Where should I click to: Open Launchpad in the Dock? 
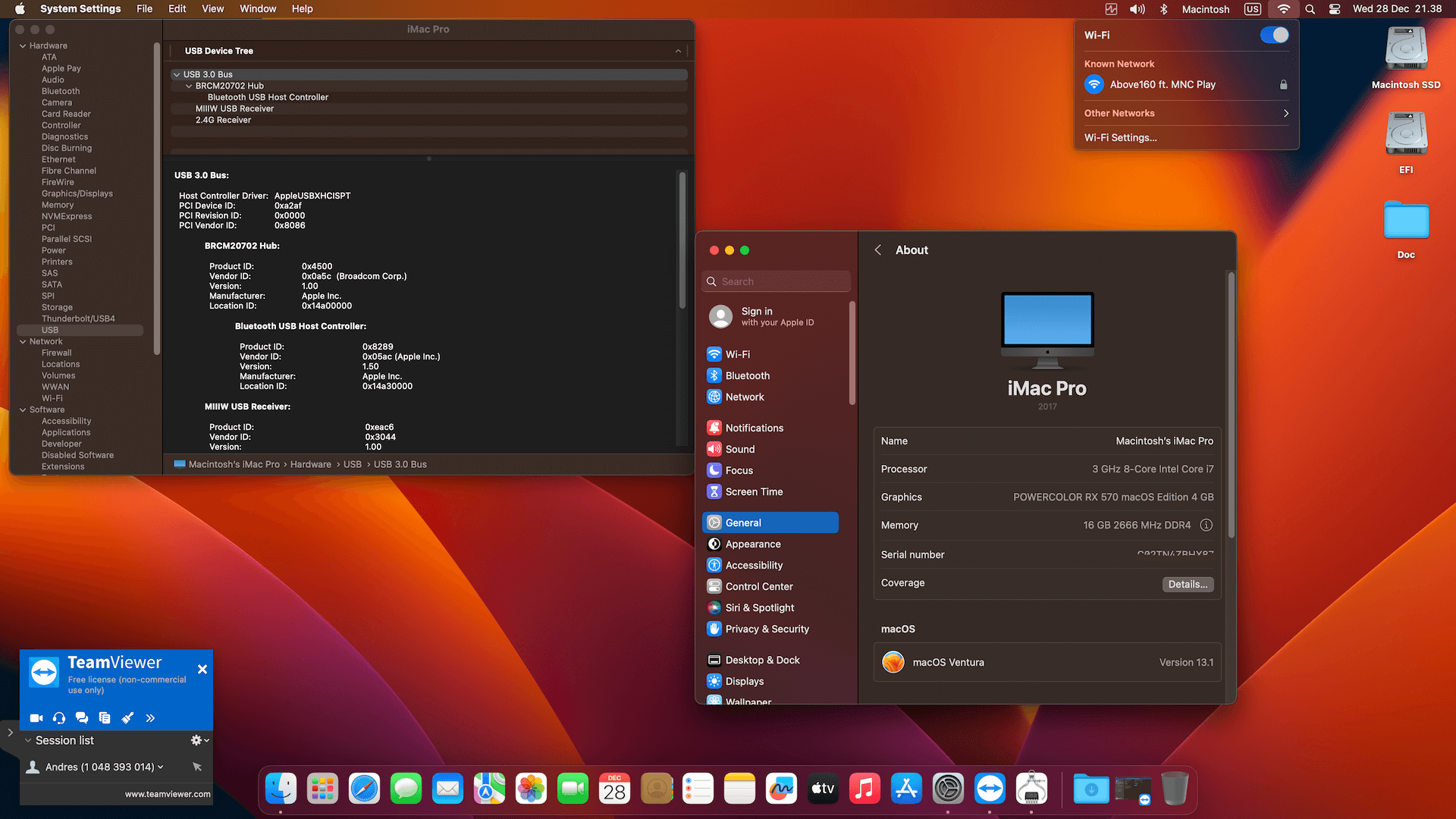(323, 789)
